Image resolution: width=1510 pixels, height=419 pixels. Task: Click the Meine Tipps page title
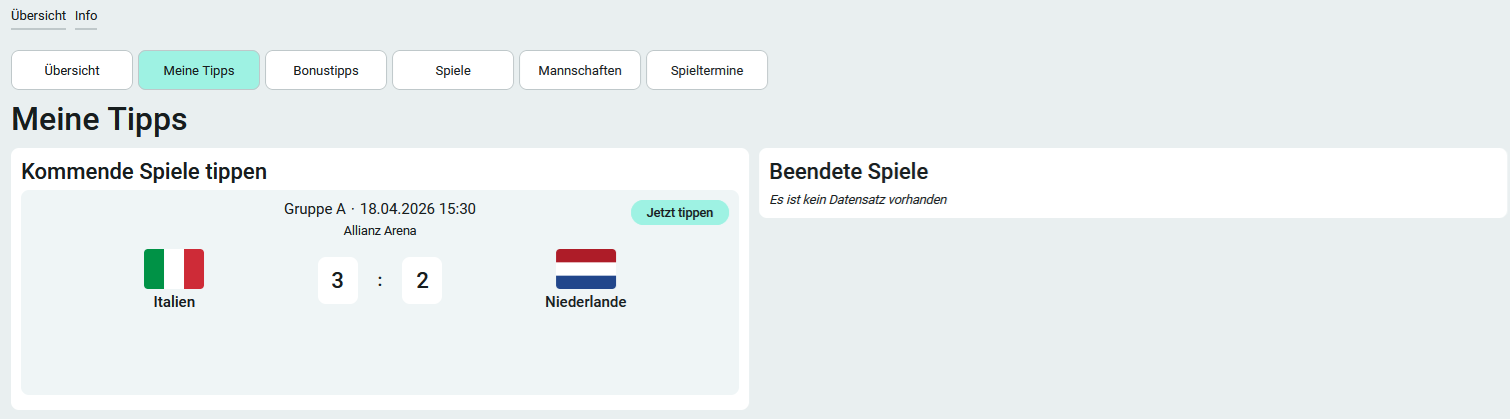(99, 120)
